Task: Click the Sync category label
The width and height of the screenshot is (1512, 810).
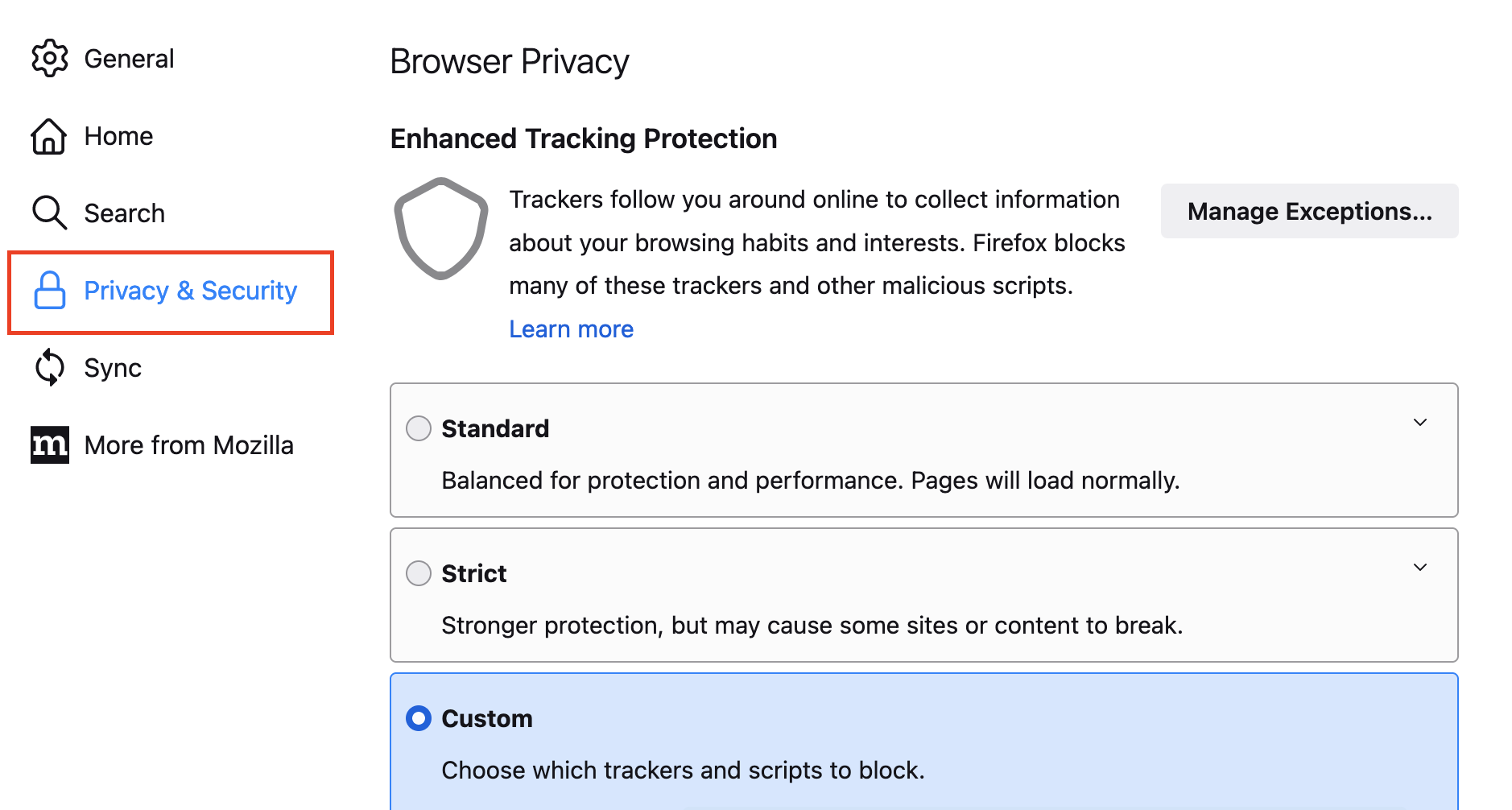Action: 113,368
